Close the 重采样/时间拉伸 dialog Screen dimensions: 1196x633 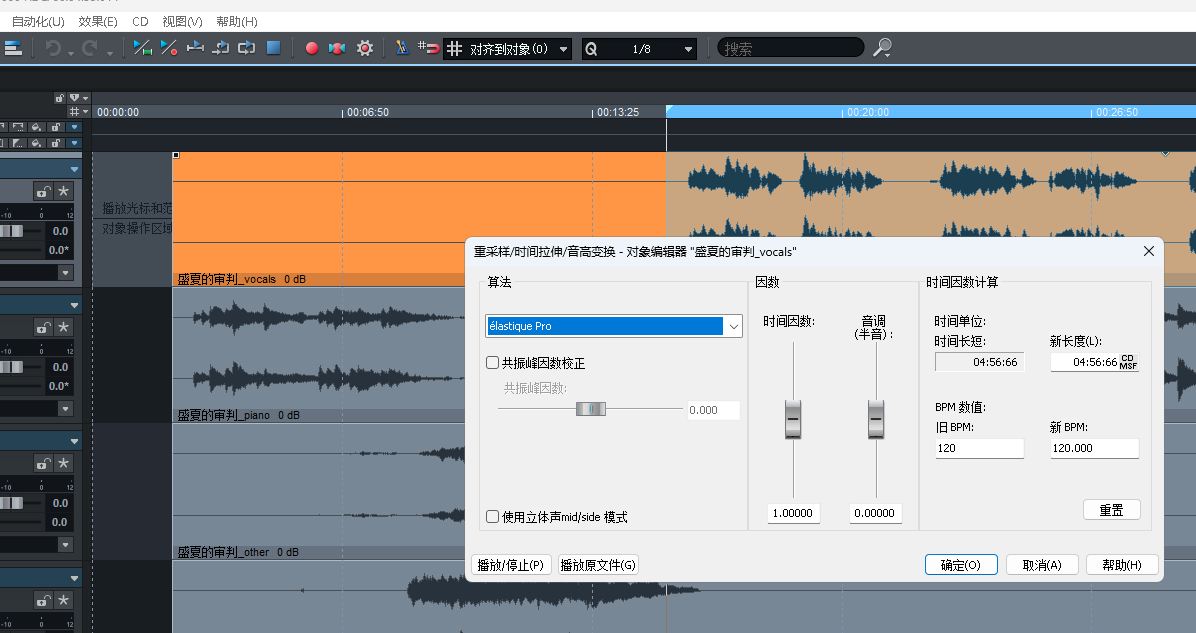pyautogui.click(x=1149, y=251)
